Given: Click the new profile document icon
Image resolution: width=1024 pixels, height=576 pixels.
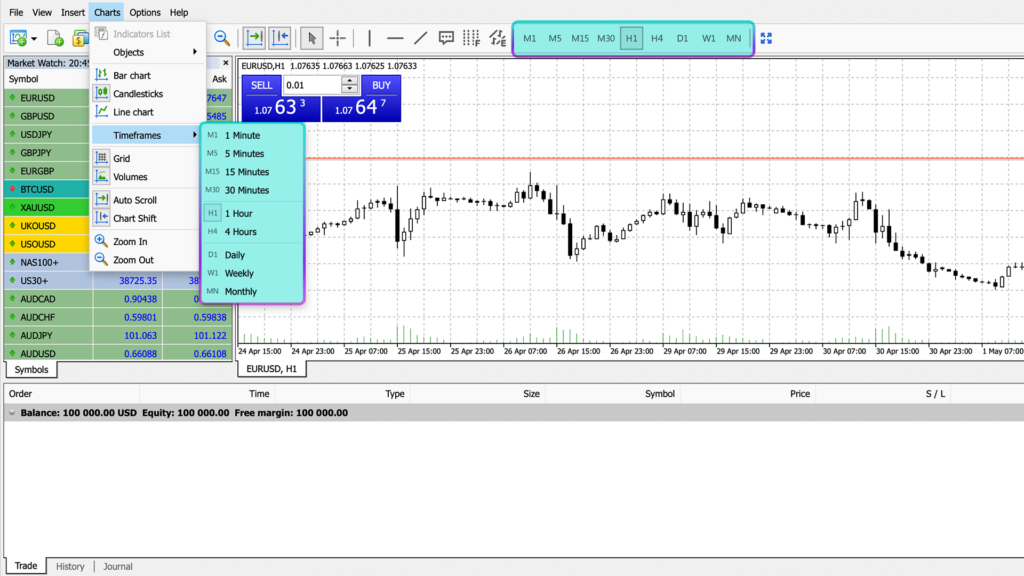Looking at the screenshot, I should coord(56,39).
